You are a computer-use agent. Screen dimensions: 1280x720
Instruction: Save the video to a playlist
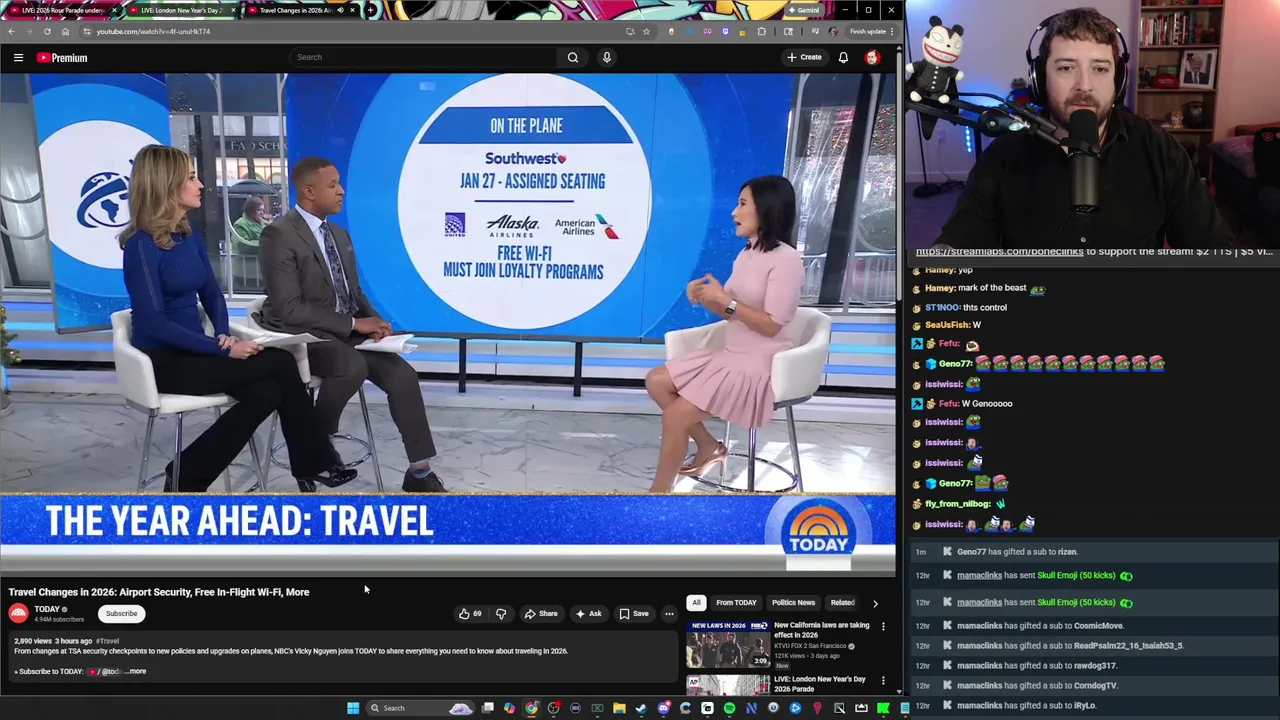pos(634,614)
